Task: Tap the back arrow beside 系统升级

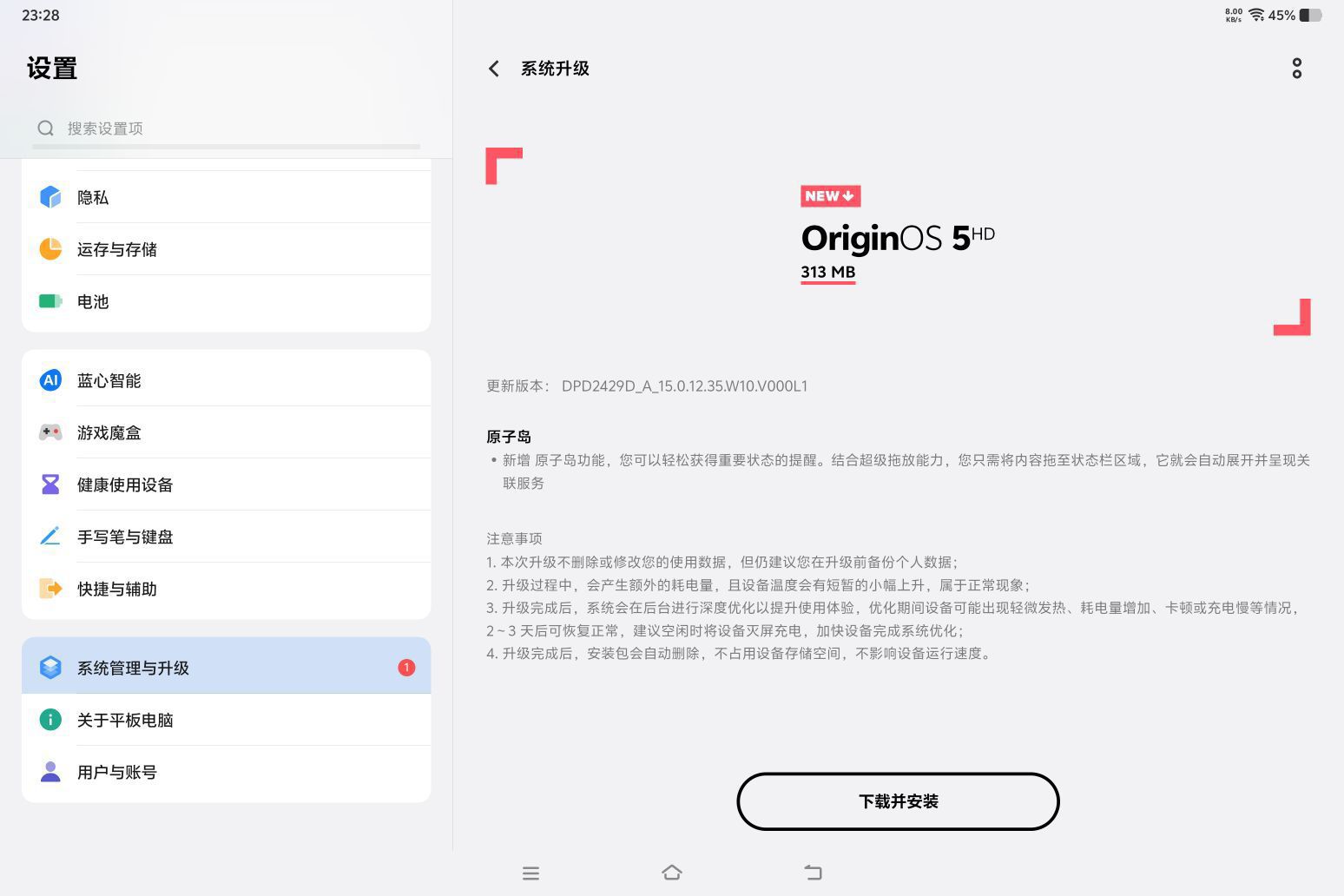Action: pyautogui.click(x=494, y=69)
